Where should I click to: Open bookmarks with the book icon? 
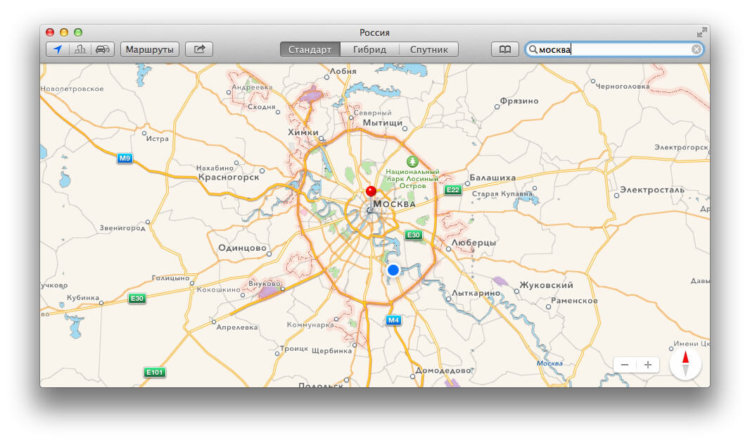click(x=505, y=49)
